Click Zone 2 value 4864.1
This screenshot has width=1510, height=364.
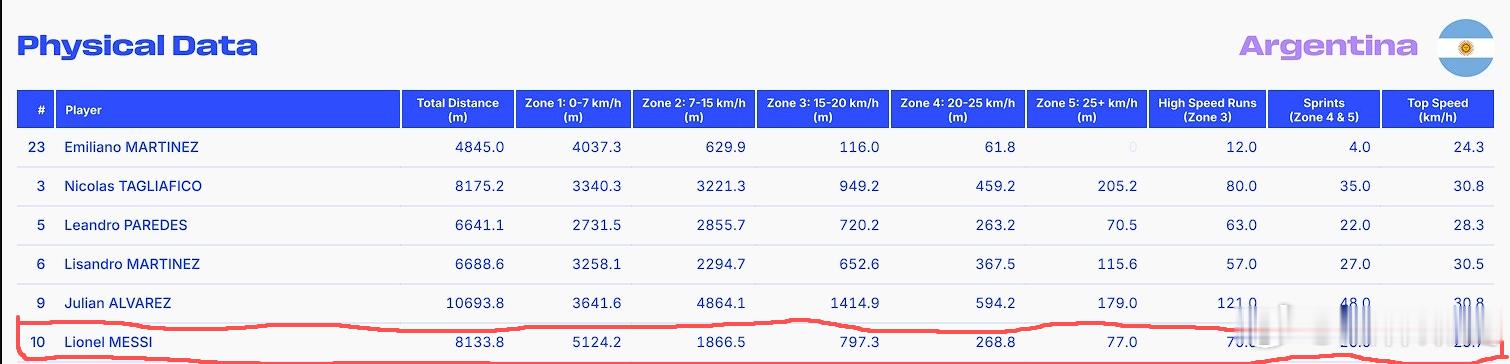721,303
